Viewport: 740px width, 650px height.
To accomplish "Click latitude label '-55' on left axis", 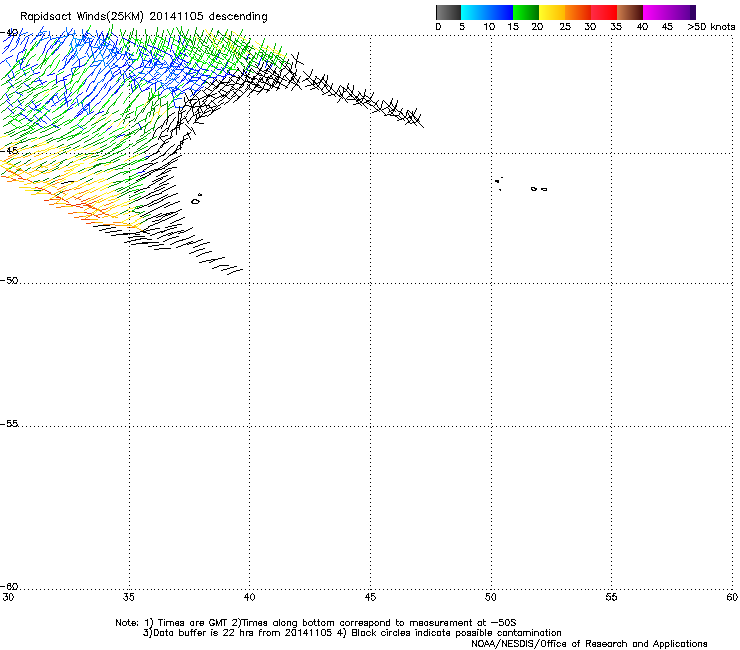I will point(9,424).
